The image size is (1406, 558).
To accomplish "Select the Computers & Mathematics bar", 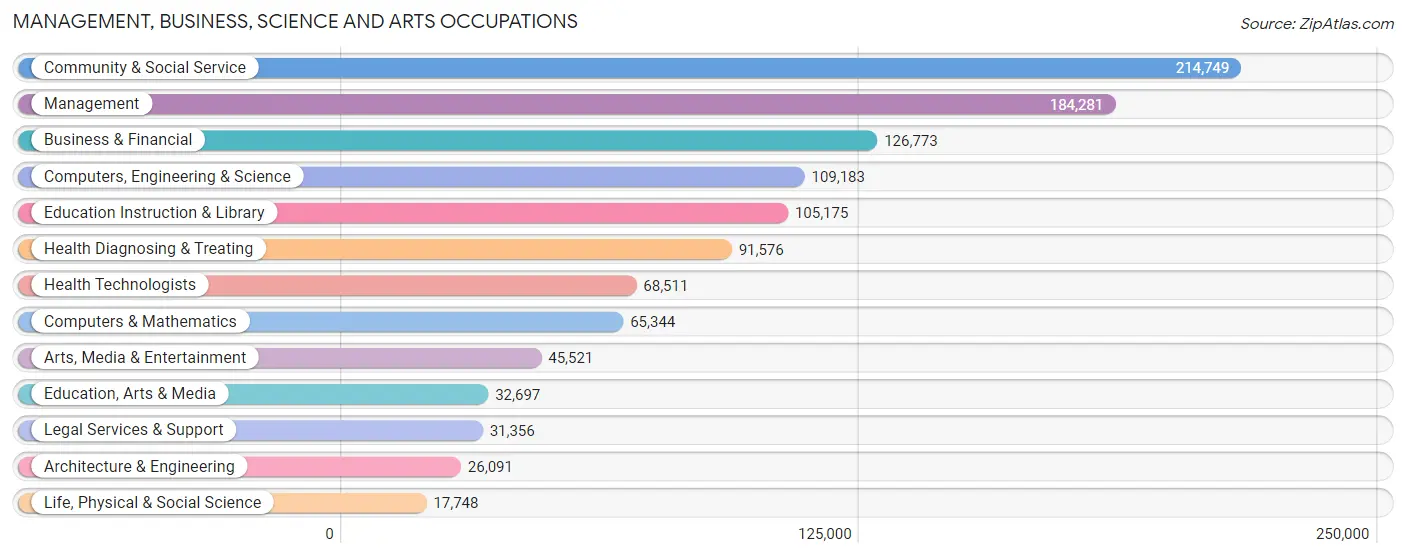I will point(320,322).
